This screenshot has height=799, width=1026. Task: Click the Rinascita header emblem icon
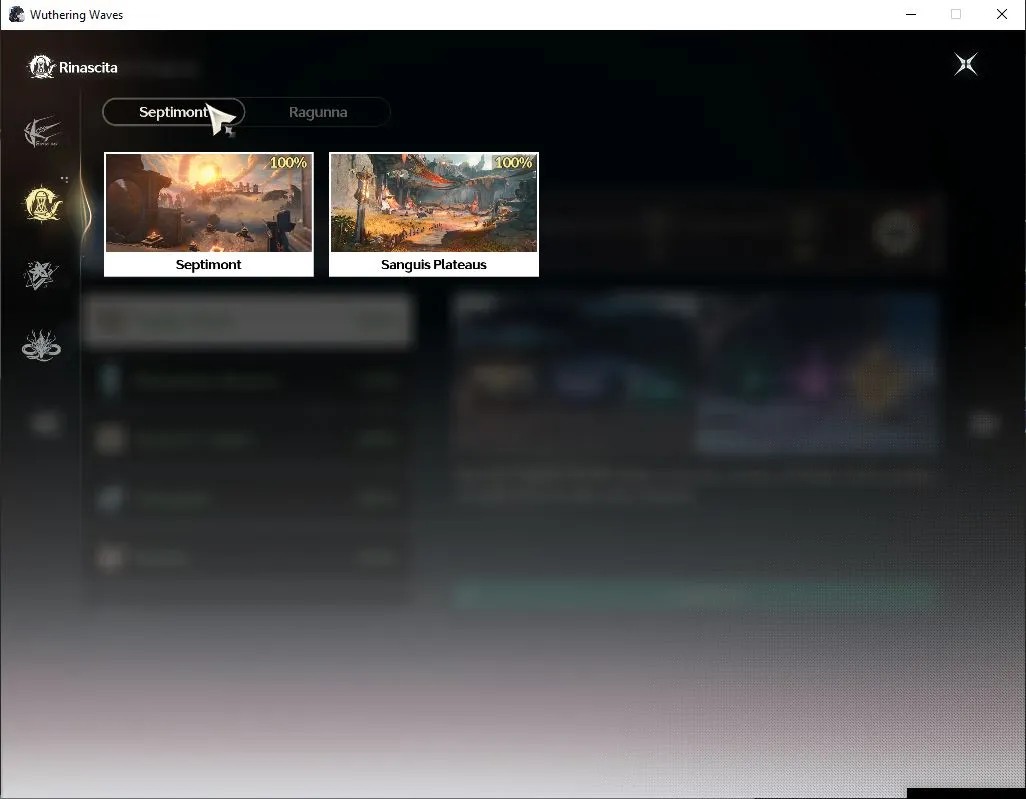(41, 67)
